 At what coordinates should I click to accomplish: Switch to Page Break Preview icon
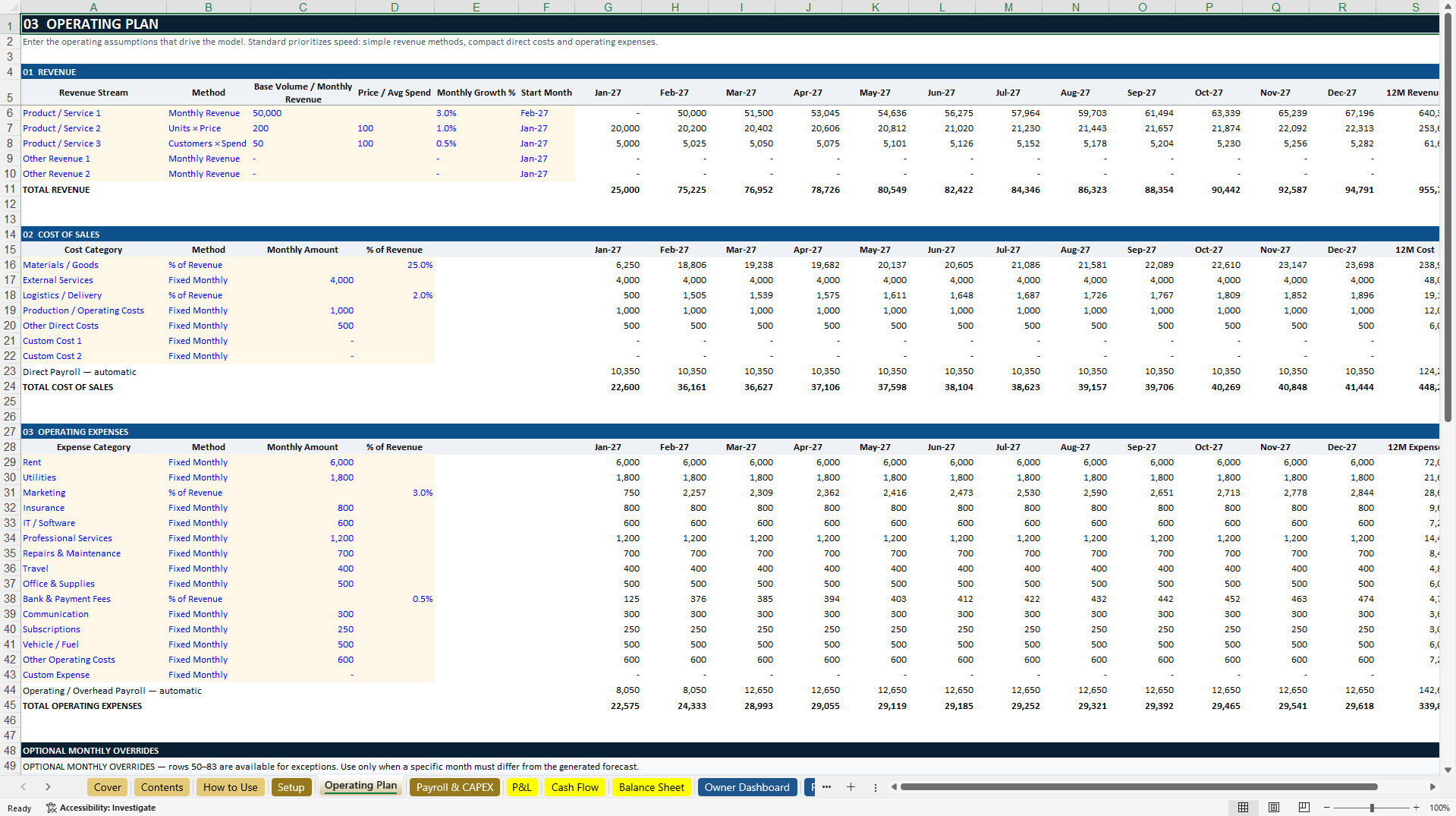click(x=1304, y=808)
